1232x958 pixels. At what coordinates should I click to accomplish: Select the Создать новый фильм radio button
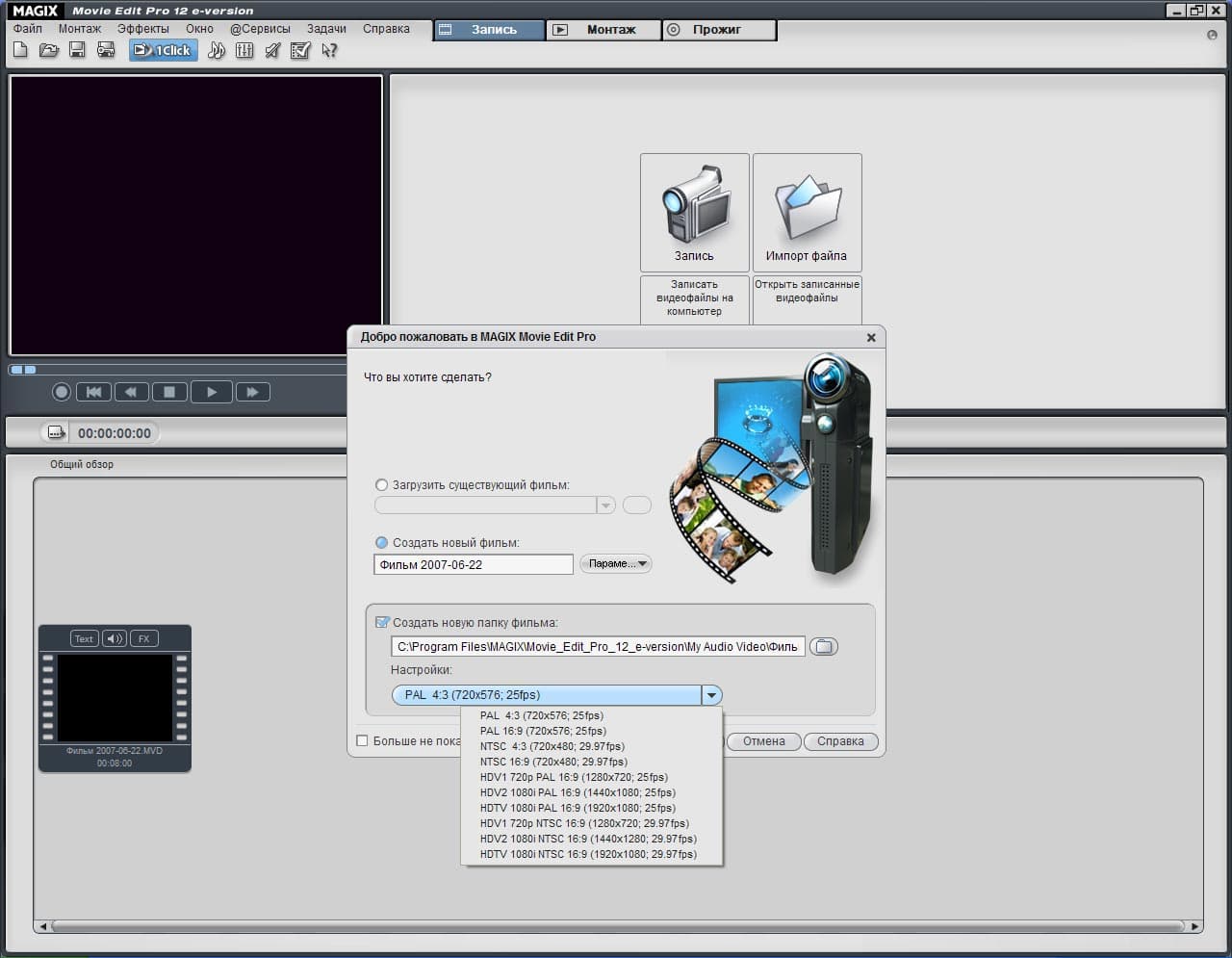coord(382,543)
